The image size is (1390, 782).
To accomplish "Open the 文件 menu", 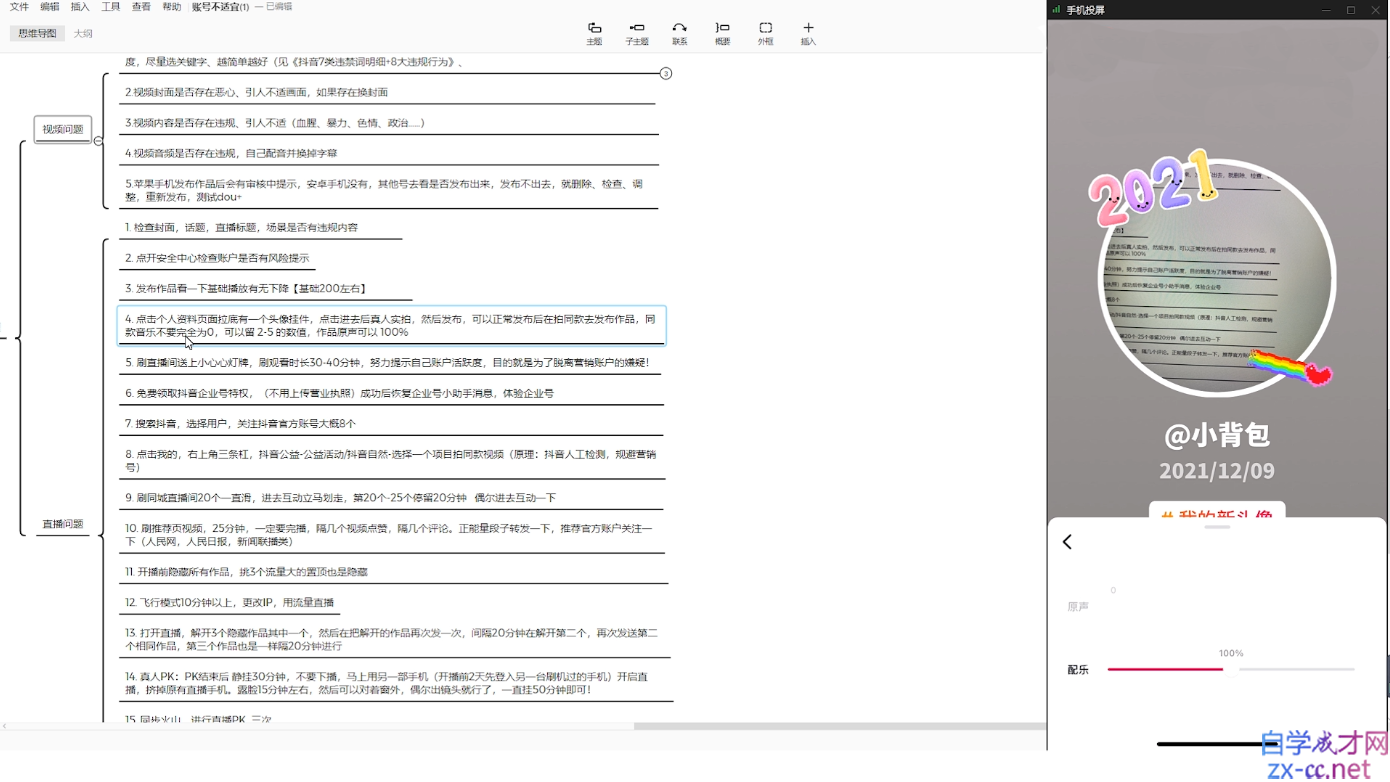I will 19,7.
